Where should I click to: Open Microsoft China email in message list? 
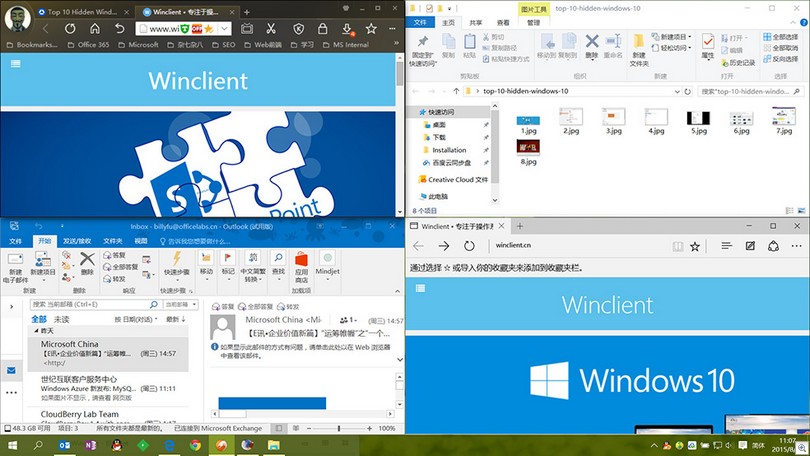tap(108, 354)
